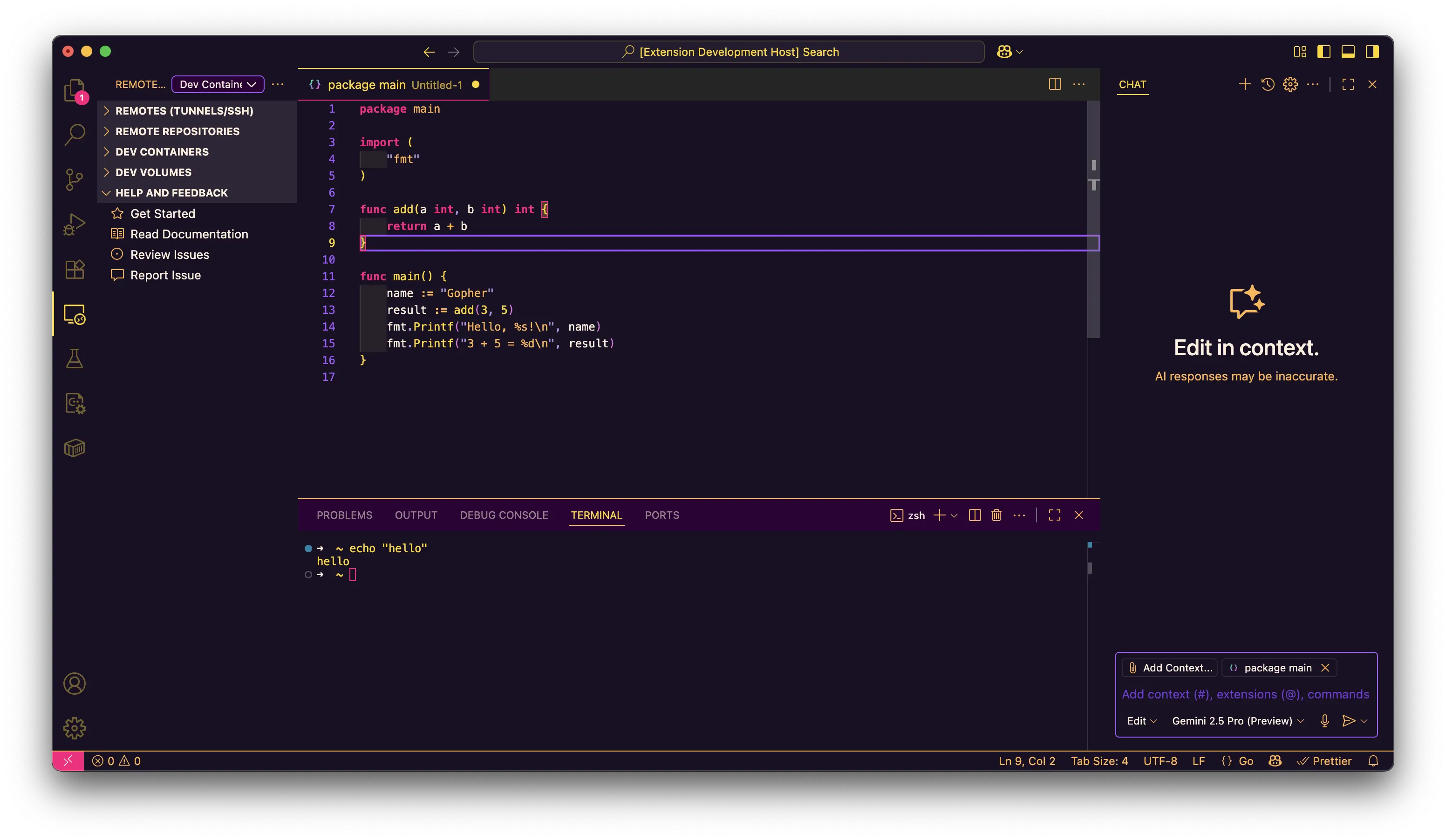
Task: Toggle the secondary side bar layout button
Action: click(1372, 52)
